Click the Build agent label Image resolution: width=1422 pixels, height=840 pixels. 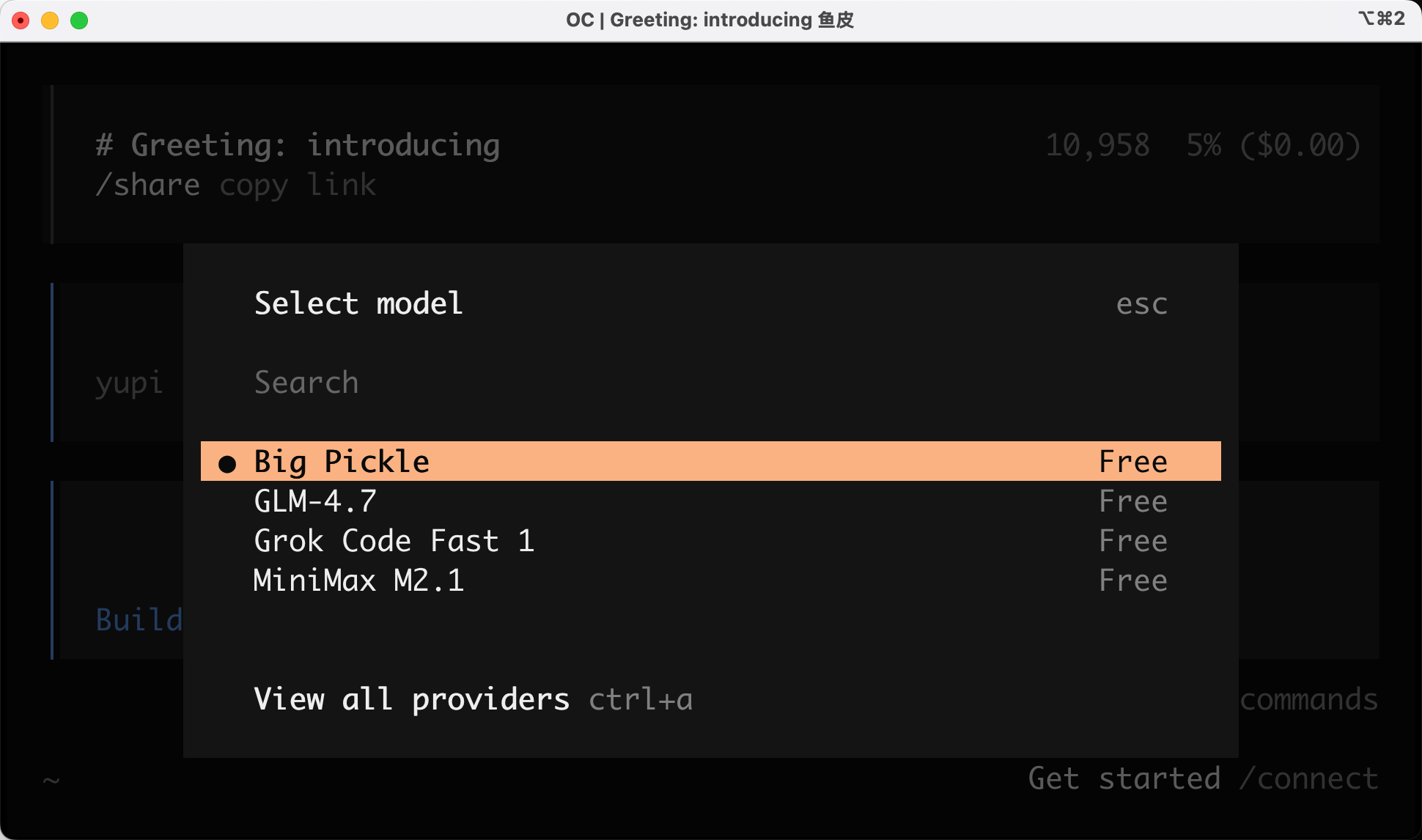[x=139, y=620]
